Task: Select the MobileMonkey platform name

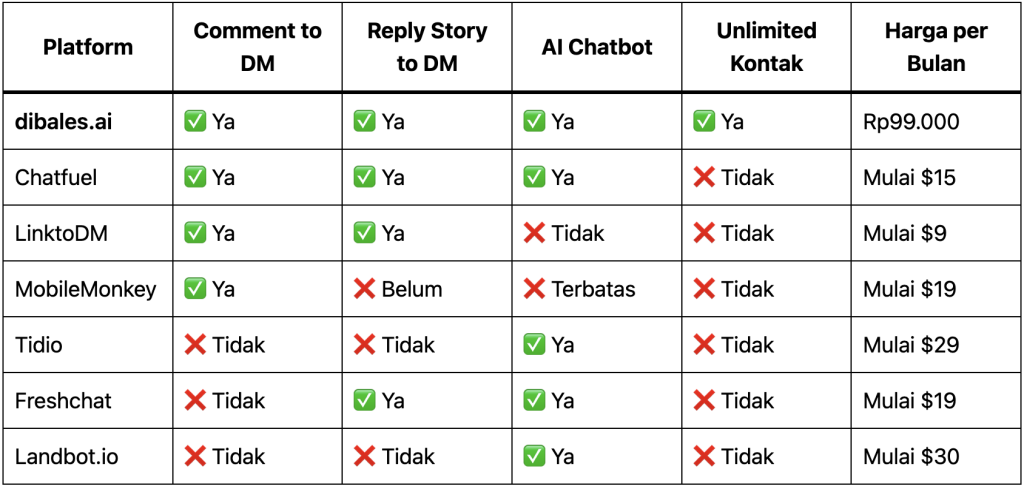Action: (x=86, y=290)
